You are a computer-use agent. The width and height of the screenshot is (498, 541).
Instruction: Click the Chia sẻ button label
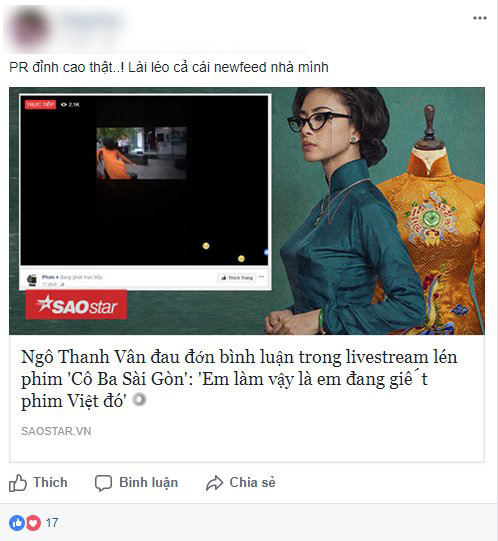pyautogui.click(x=252, y=482)
